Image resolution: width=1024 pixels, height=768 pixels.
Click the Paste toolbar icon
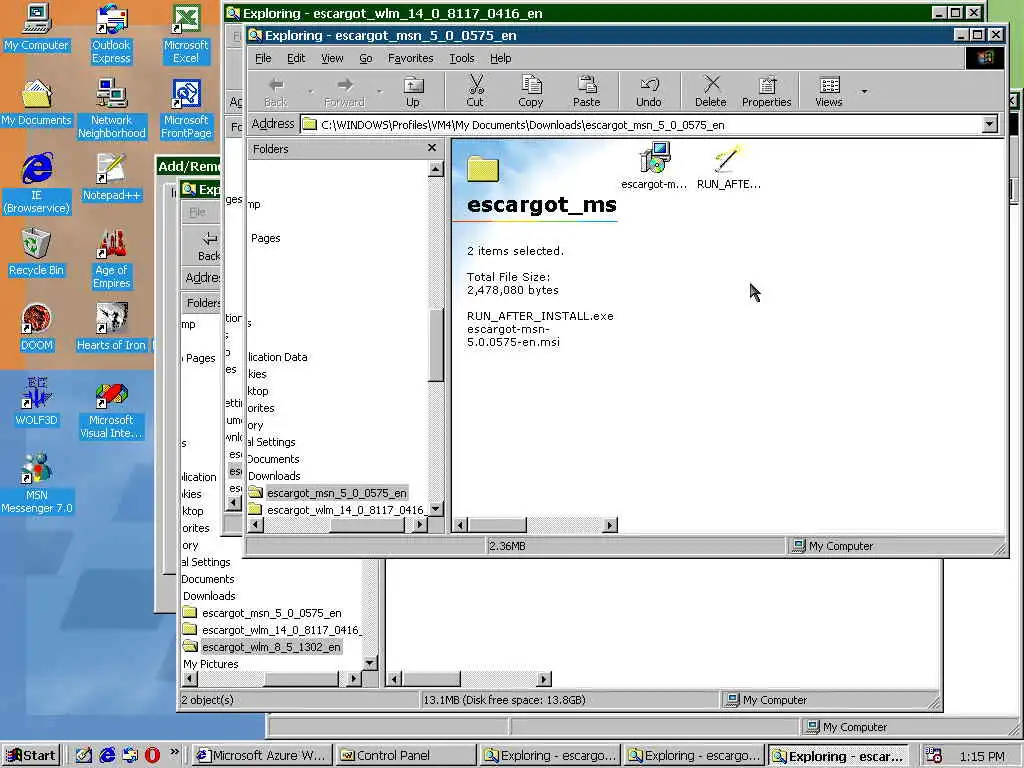pyautogui.click(x=586, y=90)
